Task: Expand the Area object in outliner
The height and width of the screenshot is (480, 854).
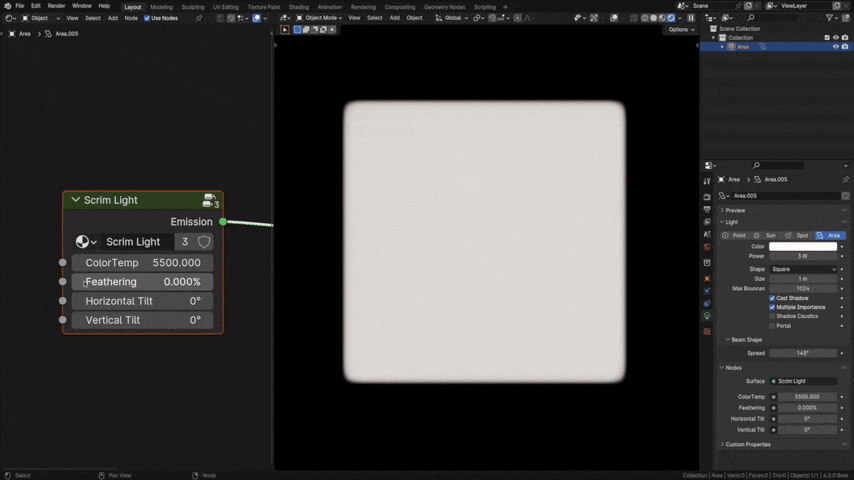Action: (722, 47)
